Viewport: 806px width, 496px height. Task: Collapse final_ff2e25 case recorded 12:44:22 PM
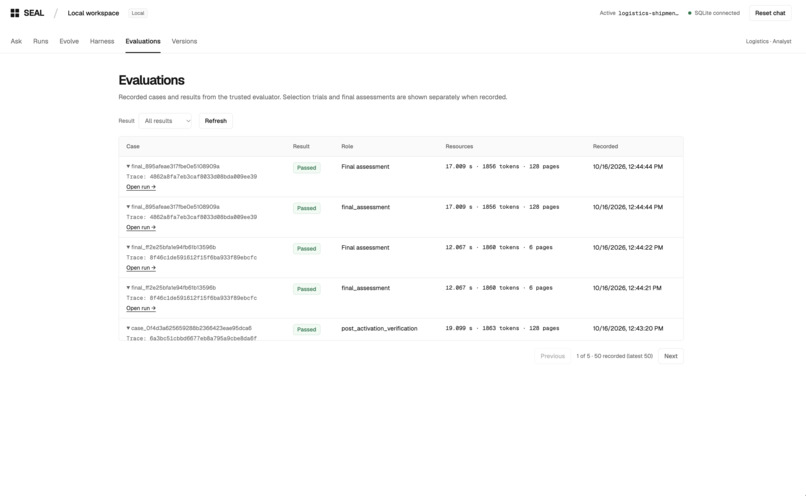click(x=128, y=247)
